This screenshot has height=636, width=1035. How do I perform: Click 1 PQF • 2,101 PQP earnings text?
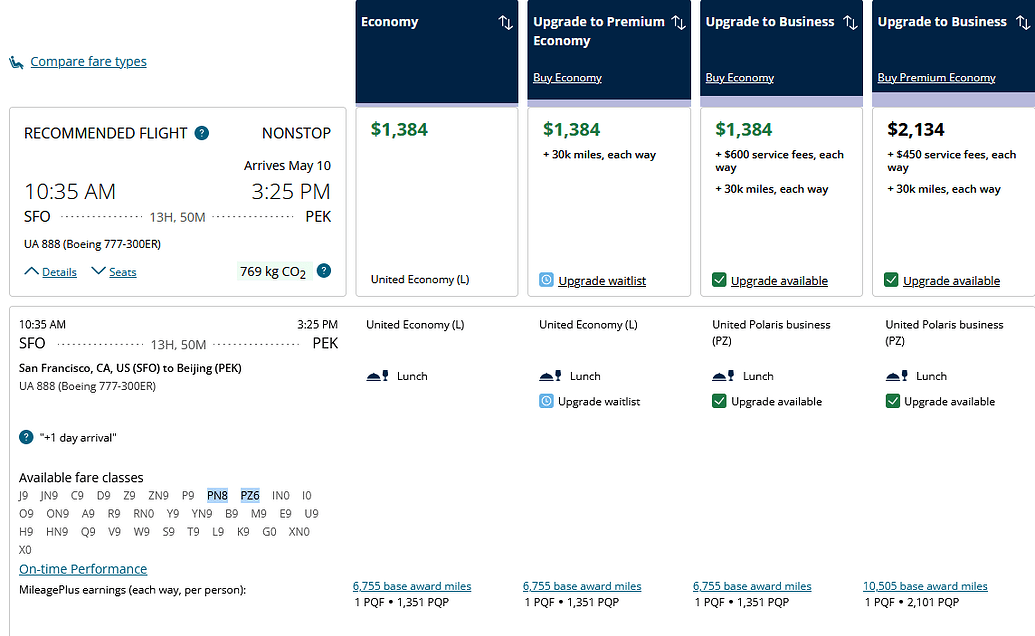[x=912, y=602]
